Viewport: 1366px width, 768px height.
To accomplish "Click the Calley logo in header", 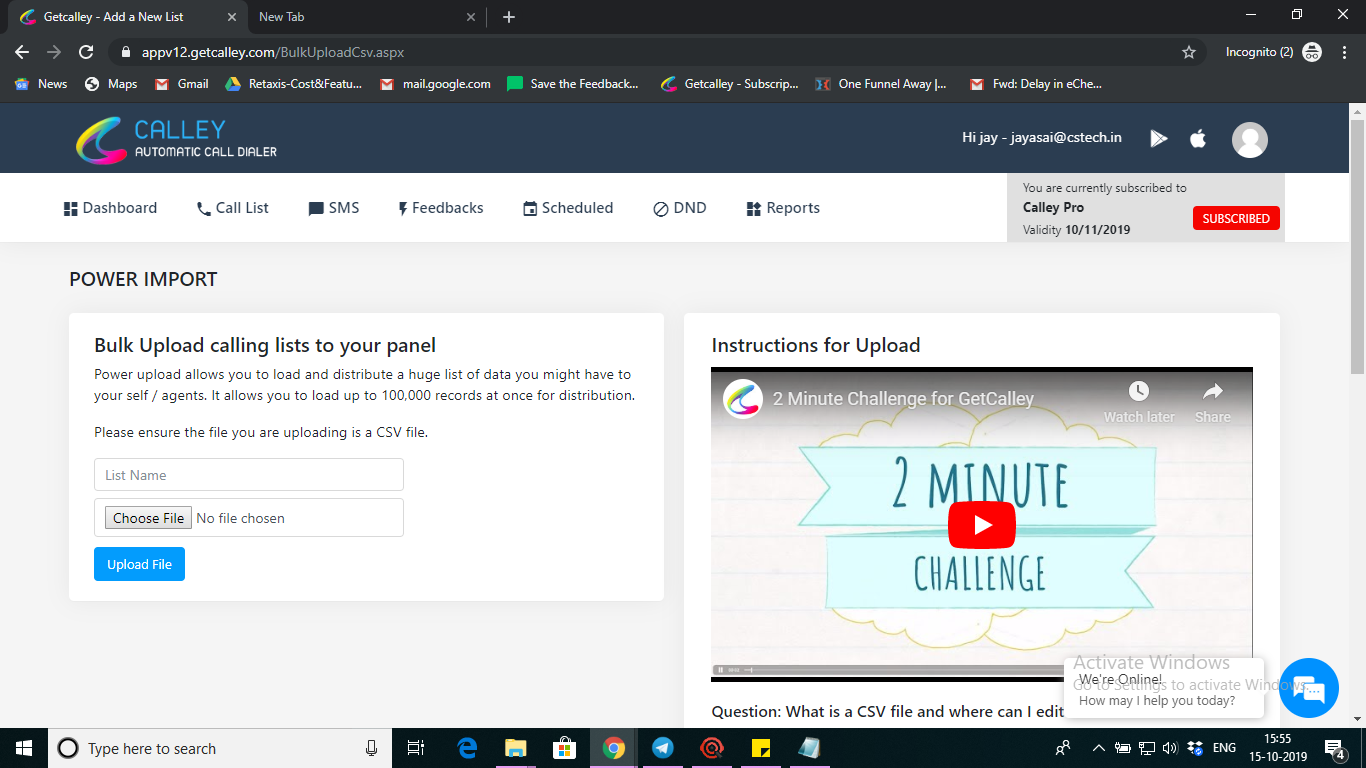I will pos(176,140).
